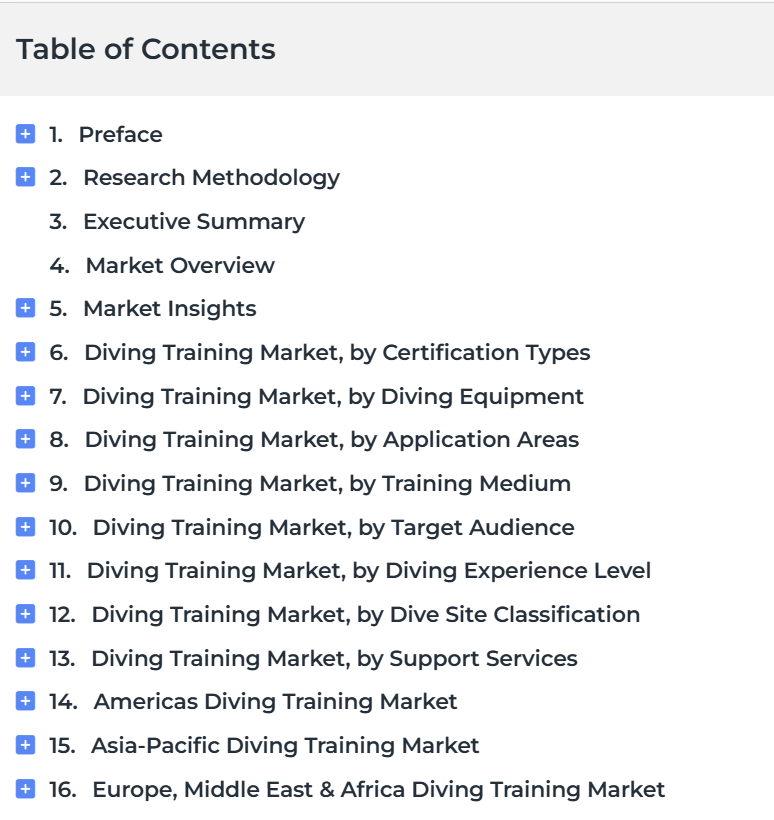774x820 pixels.
Task: Expand the Preface section plus icon
Action: 26,134
